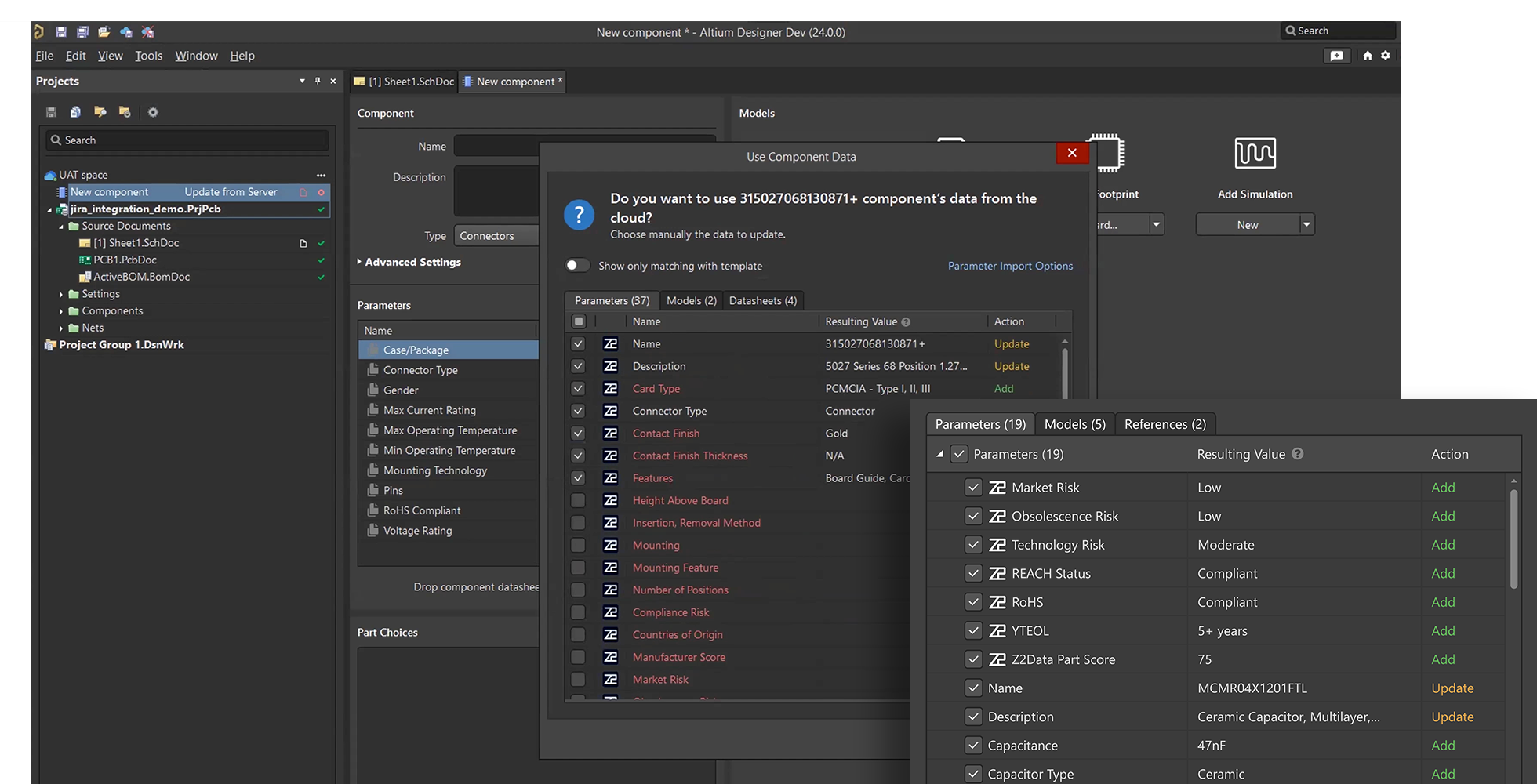The height and width of the screenshot is (784, 1537).
Task: Open the Add Simulation New dropdown arrow
Action: coord(1306,225)
